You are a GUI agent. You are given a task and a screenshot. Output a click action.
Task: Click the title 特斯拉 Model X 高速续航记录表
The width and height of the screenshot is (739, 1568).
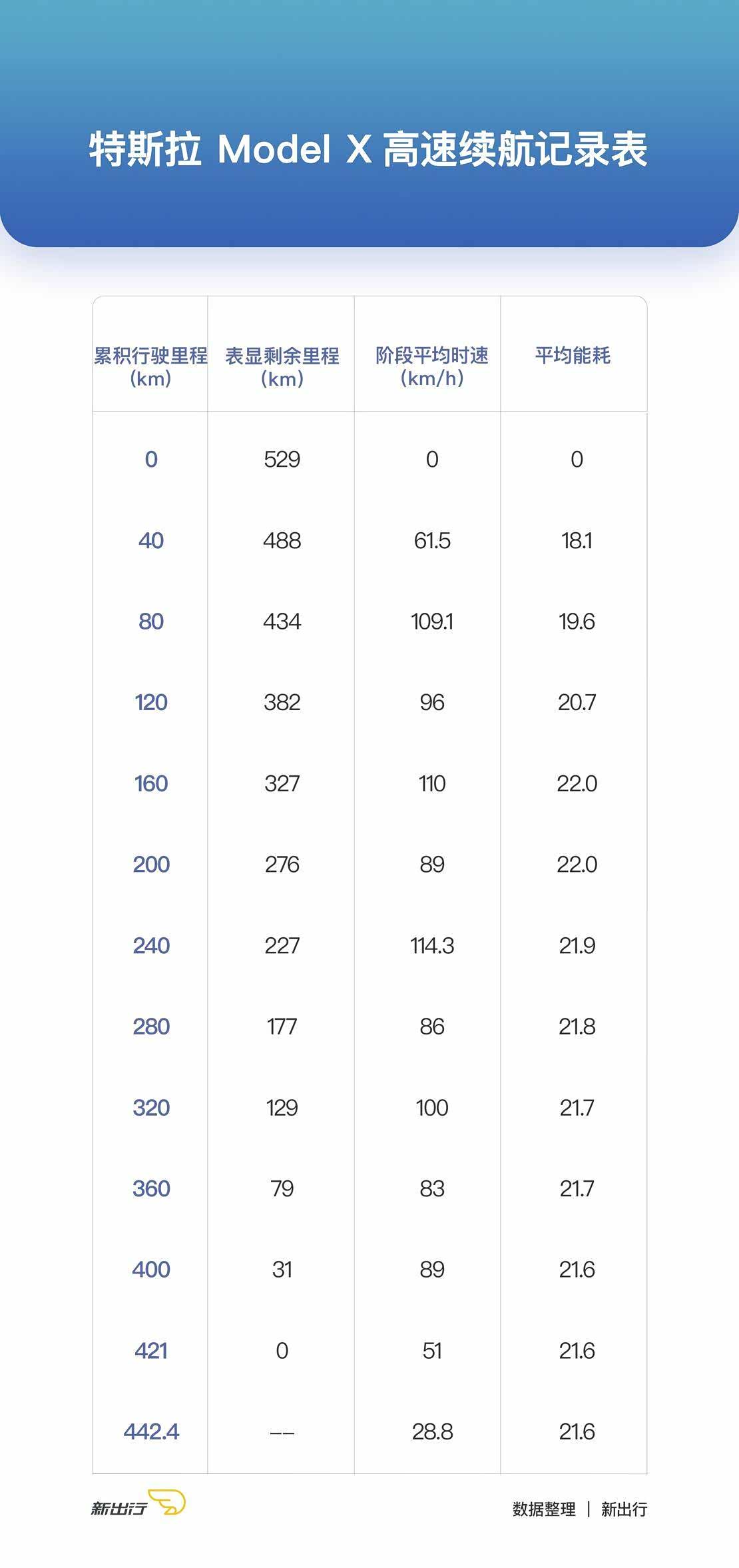(x=368, y=149)
